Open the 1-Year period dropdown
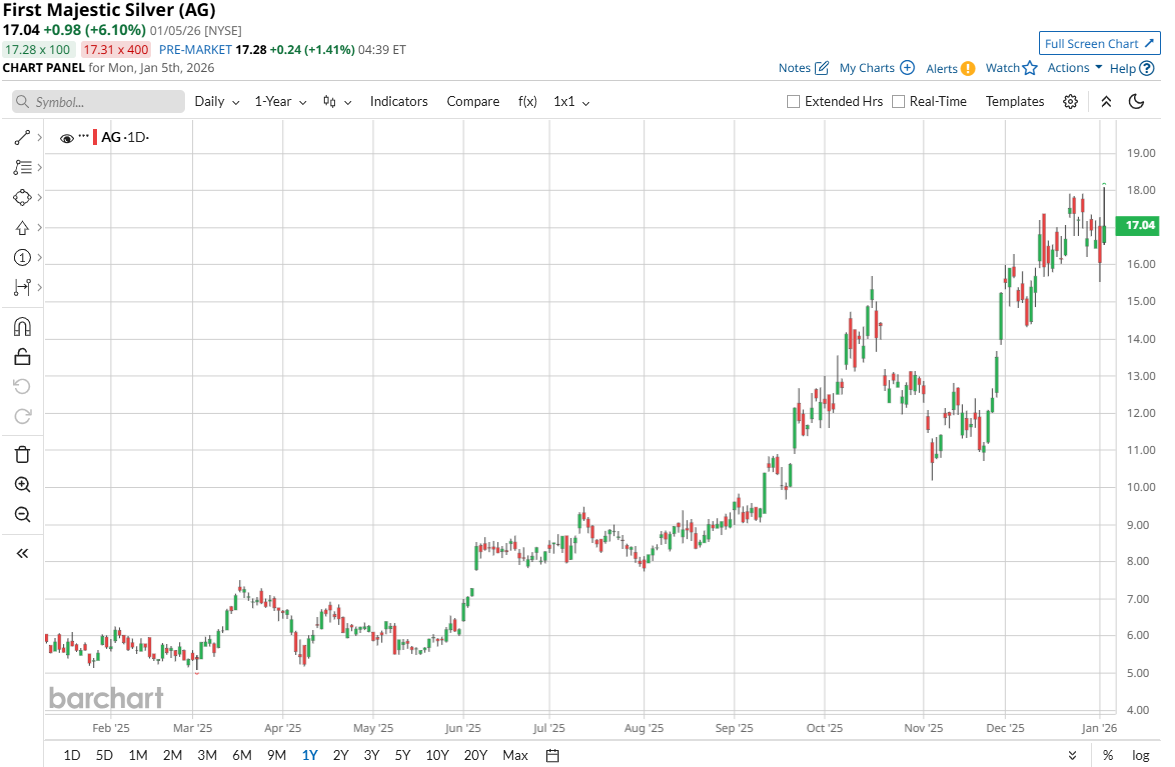Viewport: 1175px width, 767px height. (x=280, y=101)
